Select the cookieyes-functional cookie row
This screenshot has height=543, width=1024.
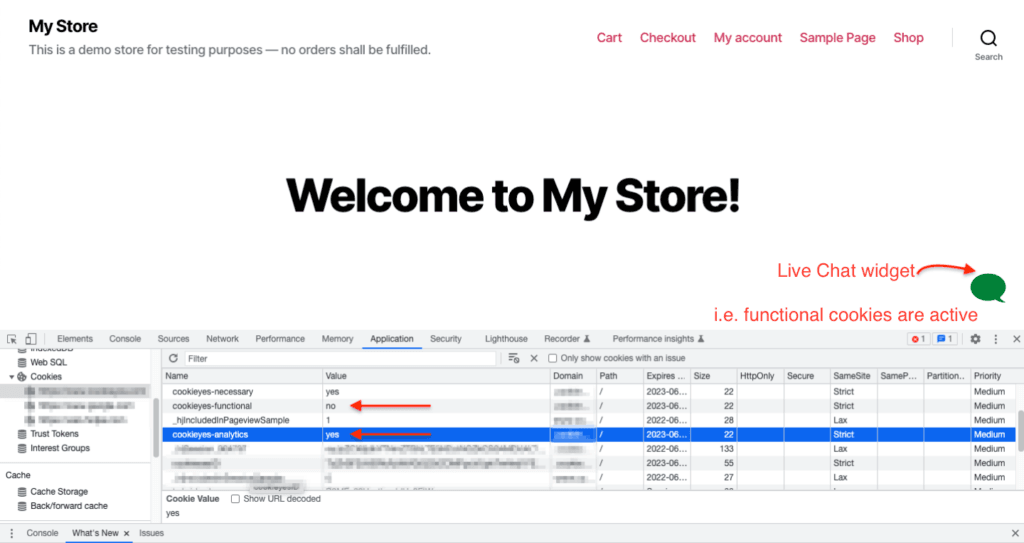[x=590, y=406]
